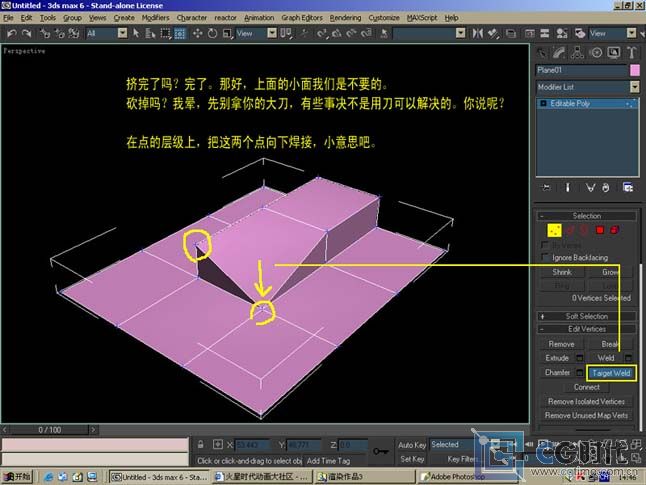Viewport: 646px width, 485px height.
Task: Click Remove Modifier from stack icon
Action: [x=606, y=188]
